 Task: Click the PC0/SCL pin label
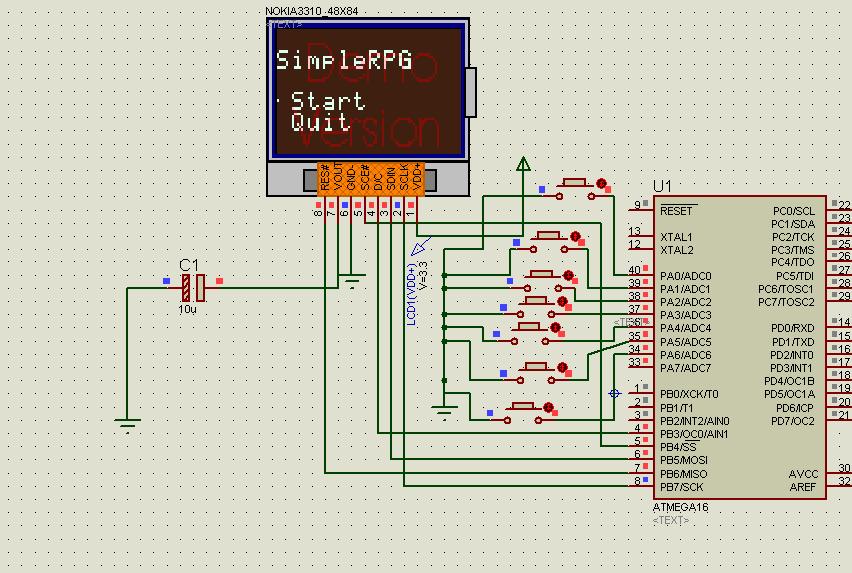[794, 211]
